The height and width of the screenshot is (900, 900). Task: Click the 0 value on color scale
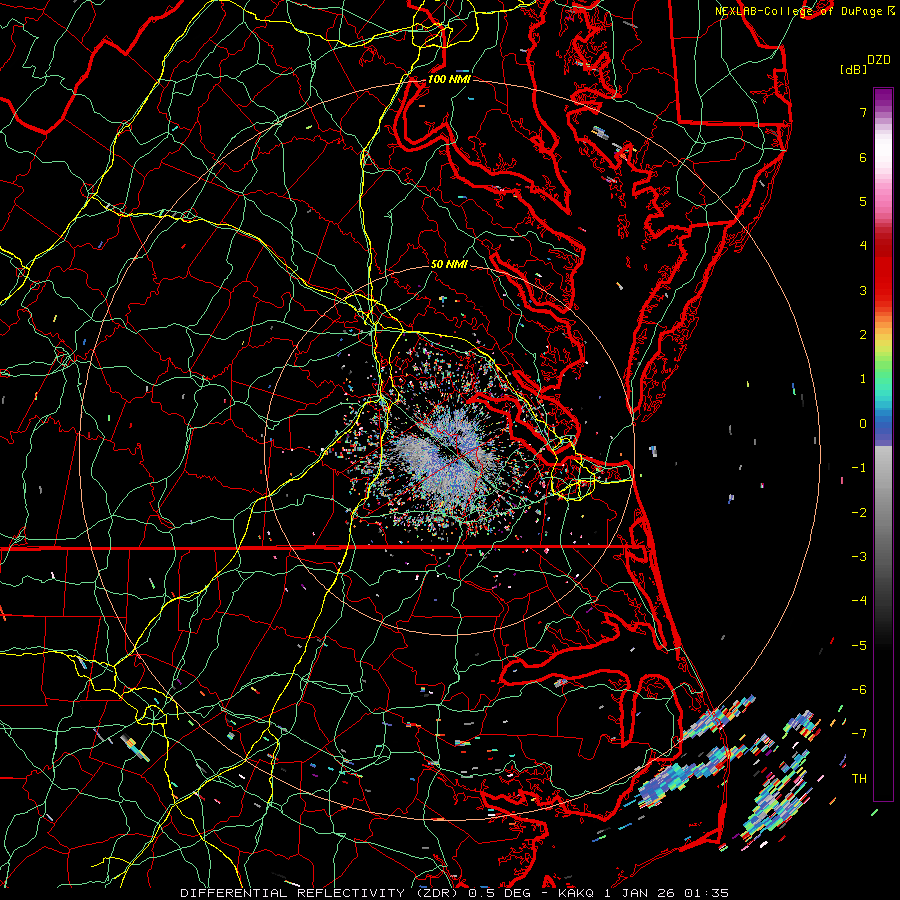coord(863,424)
